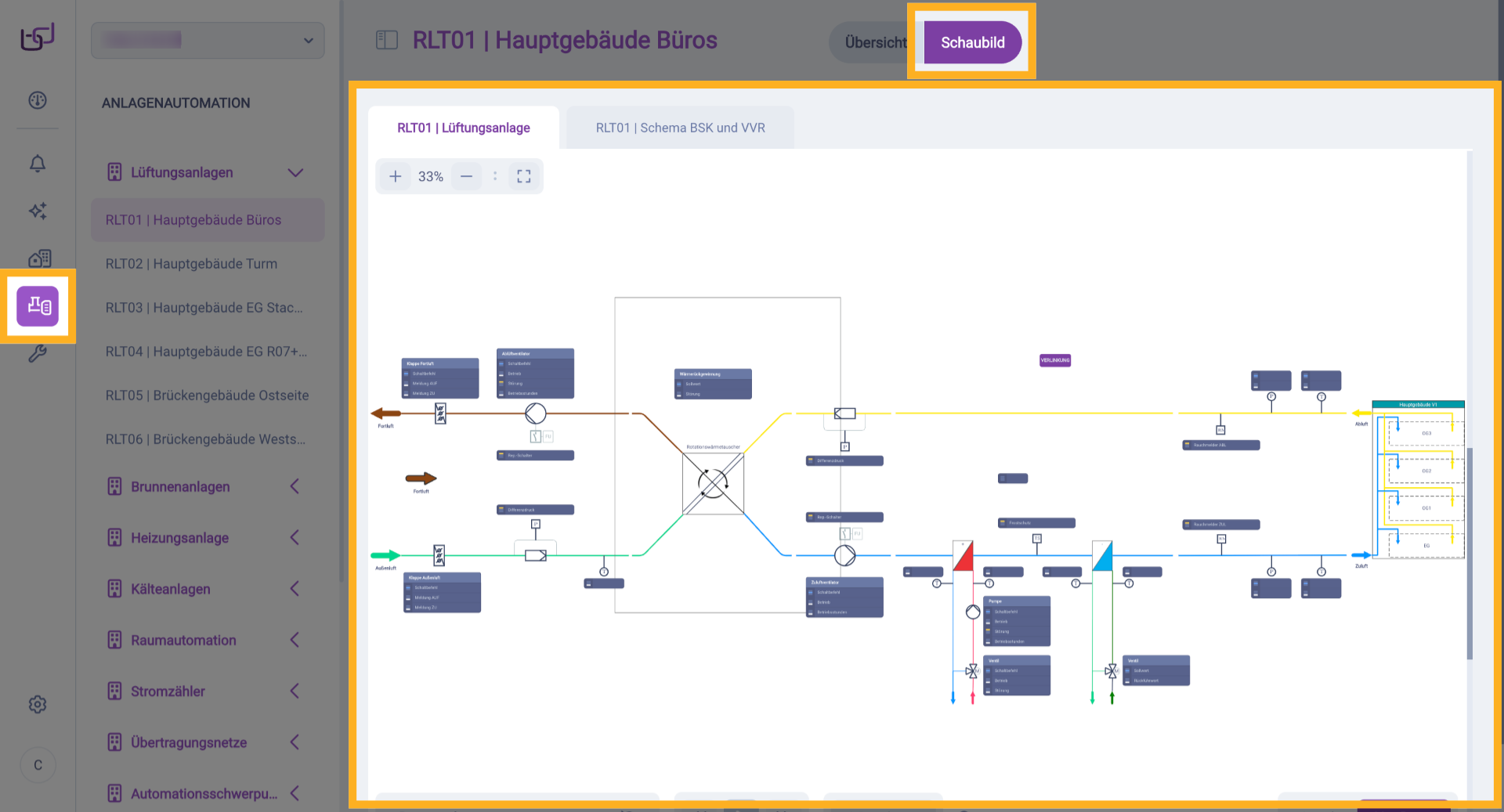Collapse the Lüftungsanlagen section

(295, 172)
